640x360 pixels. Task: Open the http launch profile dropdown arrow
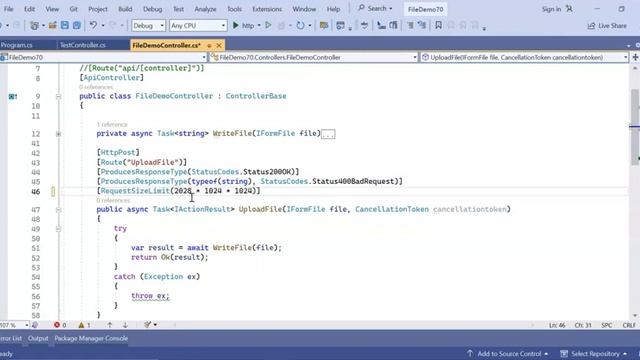[x=259, y=26]
